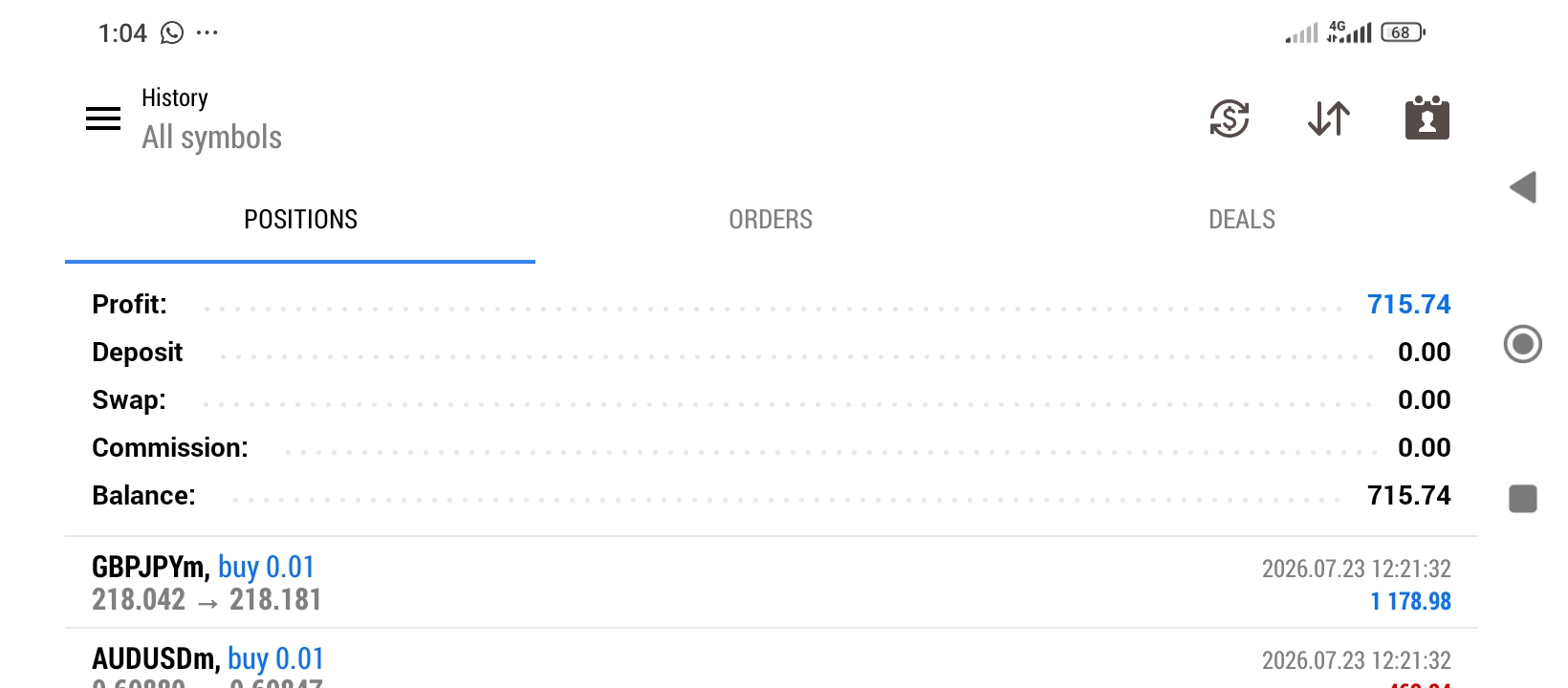
Task: Tap the sort arrows icon
Action: pos(1329,118)
